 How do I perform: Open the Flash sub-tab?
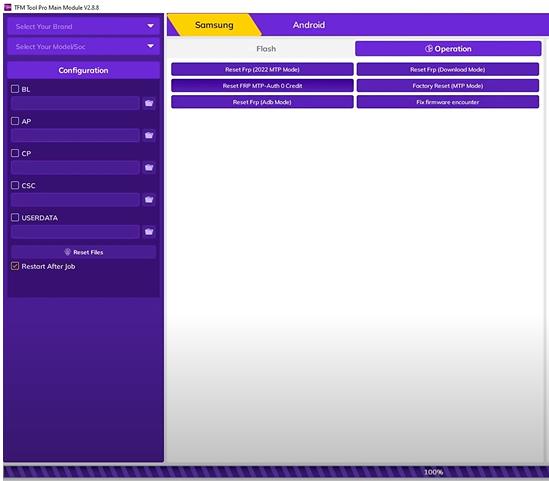[x=266, y=49]
